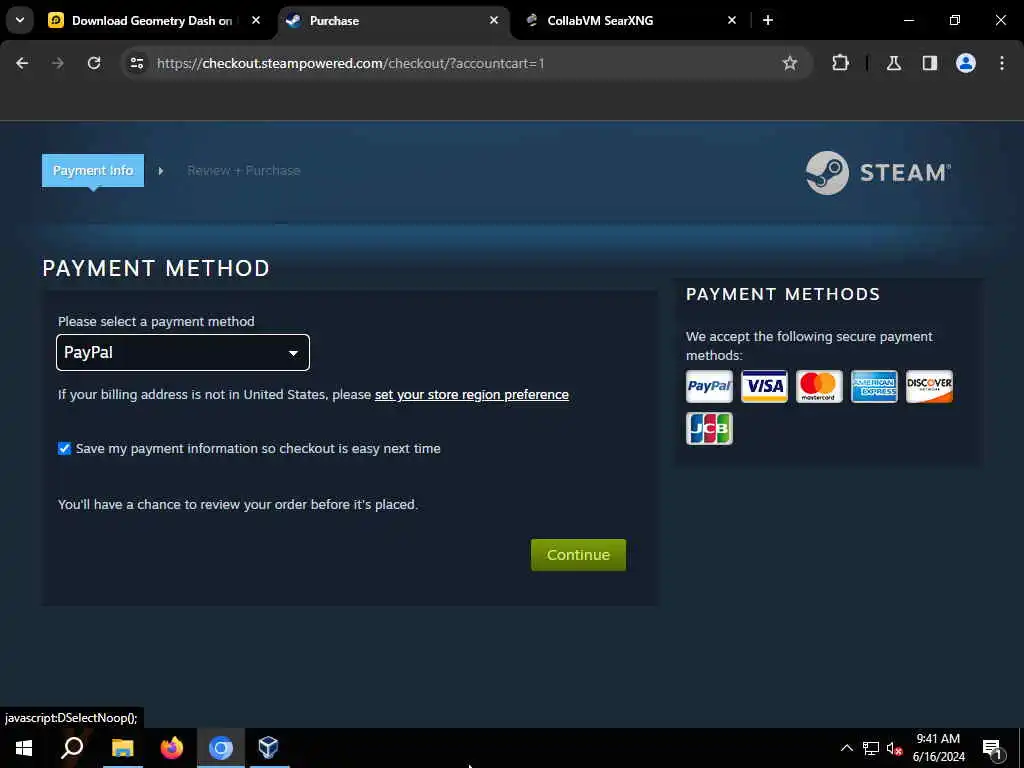Select the Payment Info step tab
1024x768 pixels.
tap(93, 170)
